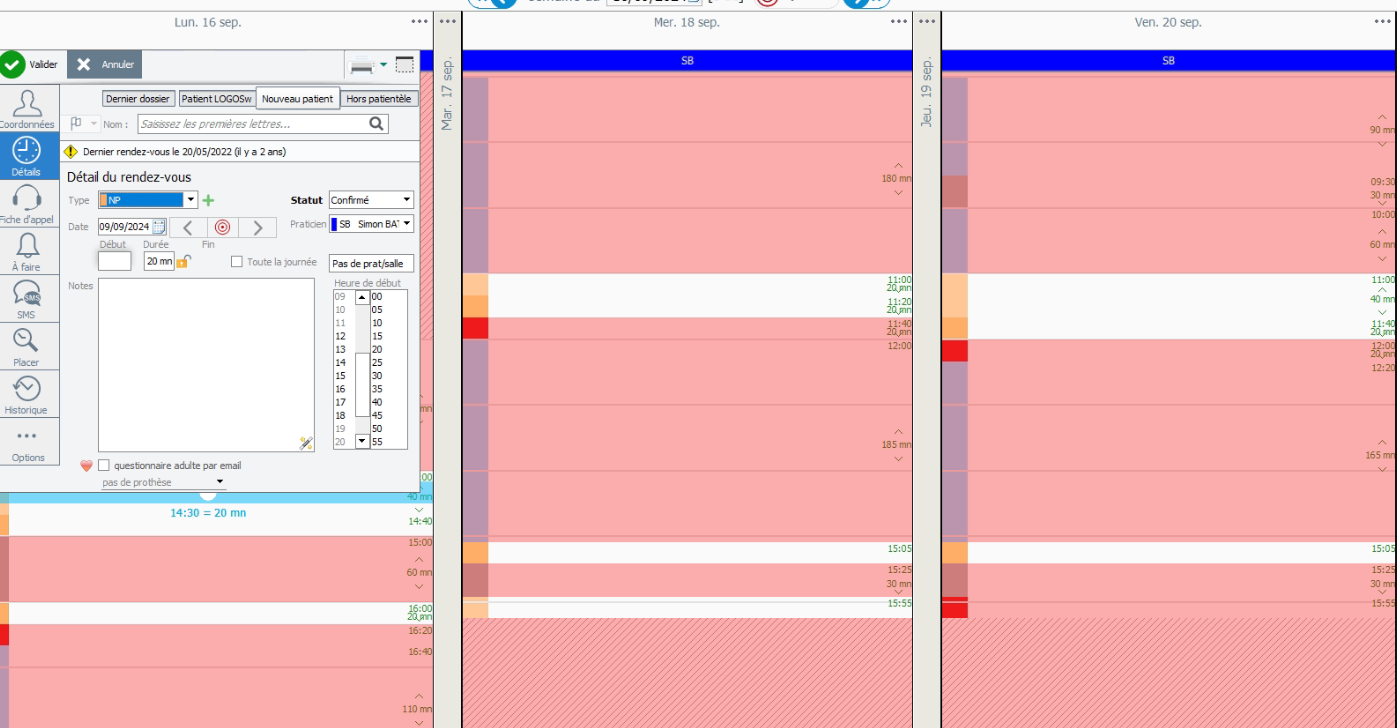
Task: Click the heart icon beside the questionnaire checkbox
Action: click(x=87, y=465)
